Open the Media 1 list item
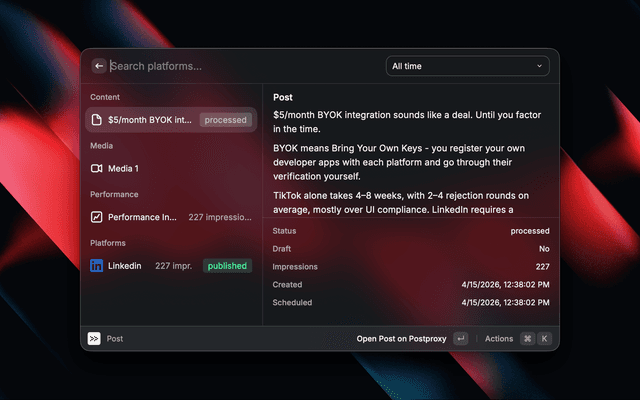Screen dimensions: 640x400 tap(171, 169)
